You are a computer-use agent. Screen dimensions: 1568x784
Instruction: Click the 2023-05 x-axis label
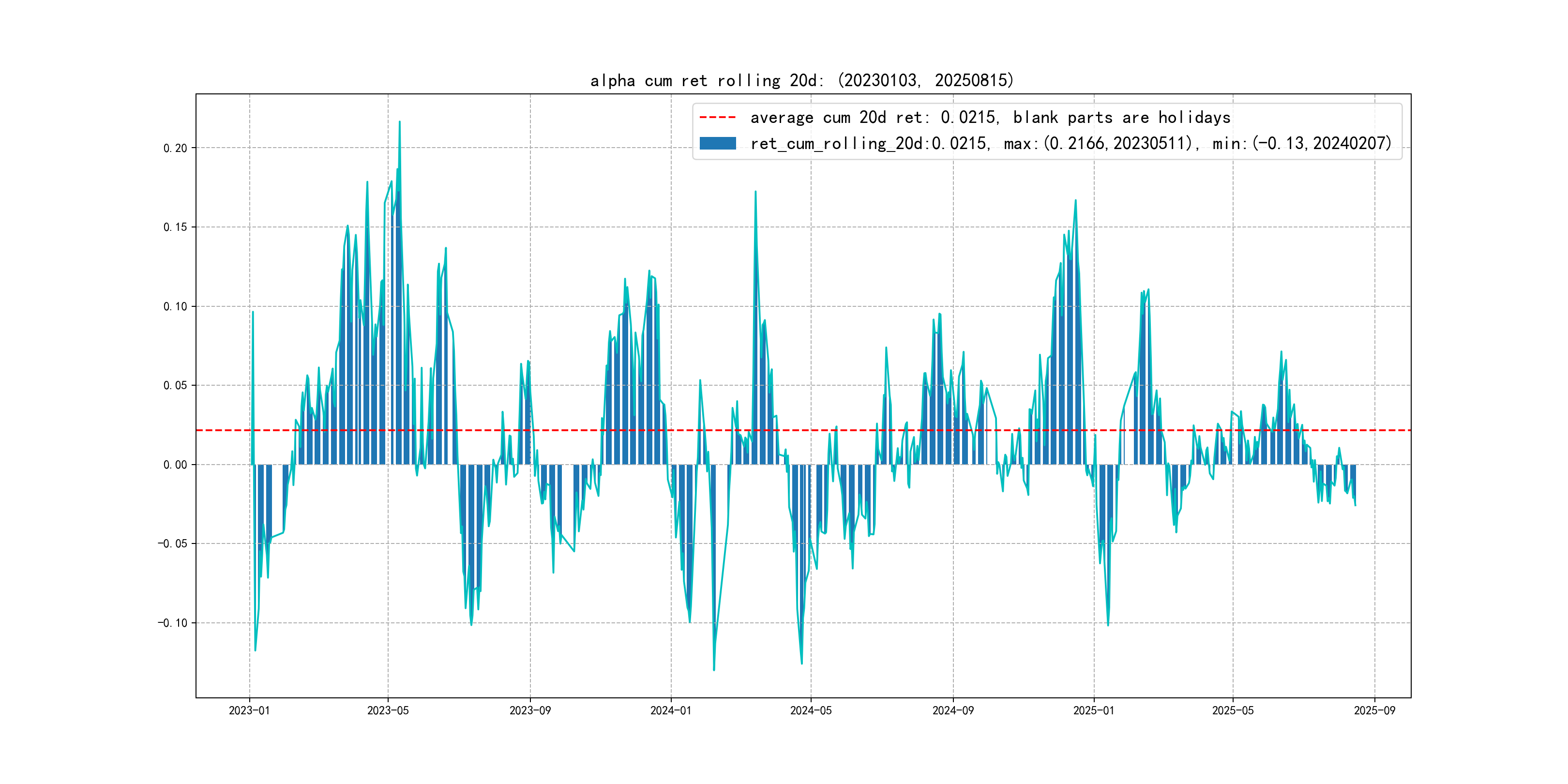[x=388, y=710]
